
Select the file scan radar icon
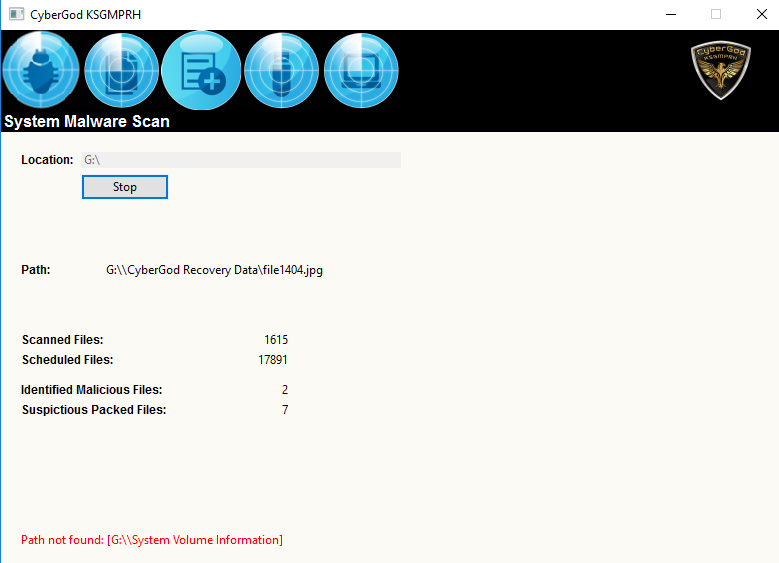pos(122,70)
